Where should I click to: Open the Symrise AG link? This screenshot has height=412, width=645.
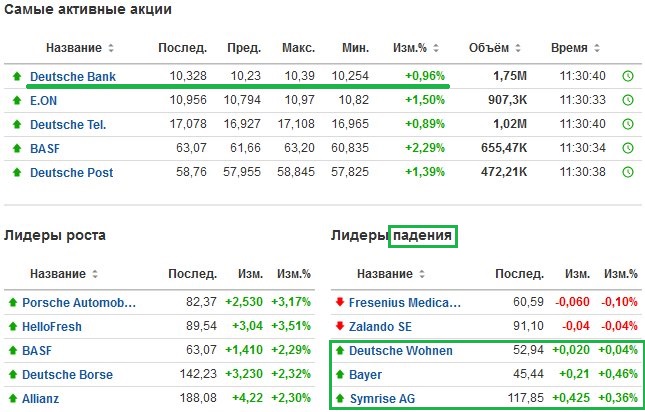[x=382, y=398]
